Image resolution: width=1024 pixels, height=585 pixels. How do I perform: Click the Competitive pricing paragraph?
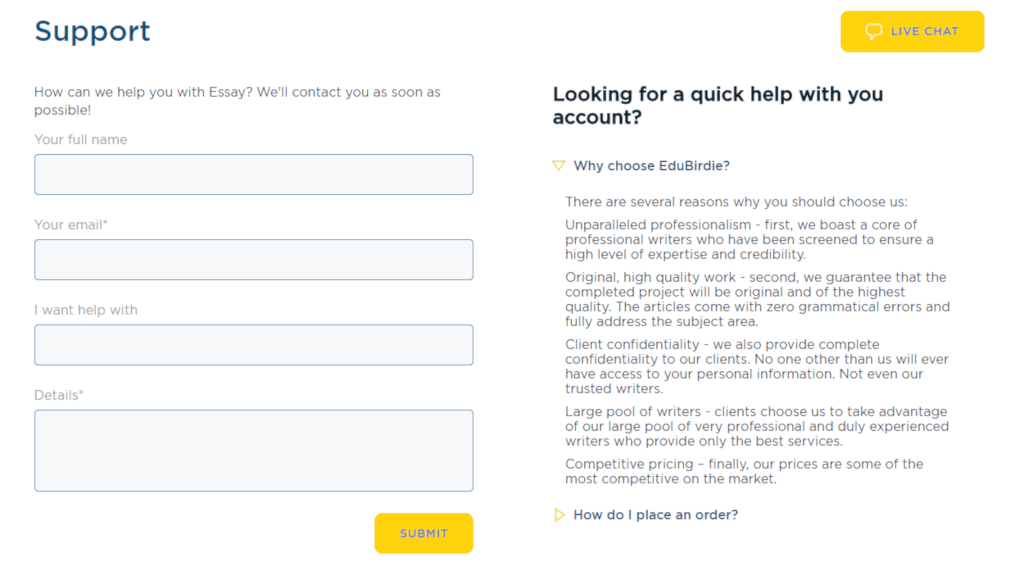(x=744, y=471)
